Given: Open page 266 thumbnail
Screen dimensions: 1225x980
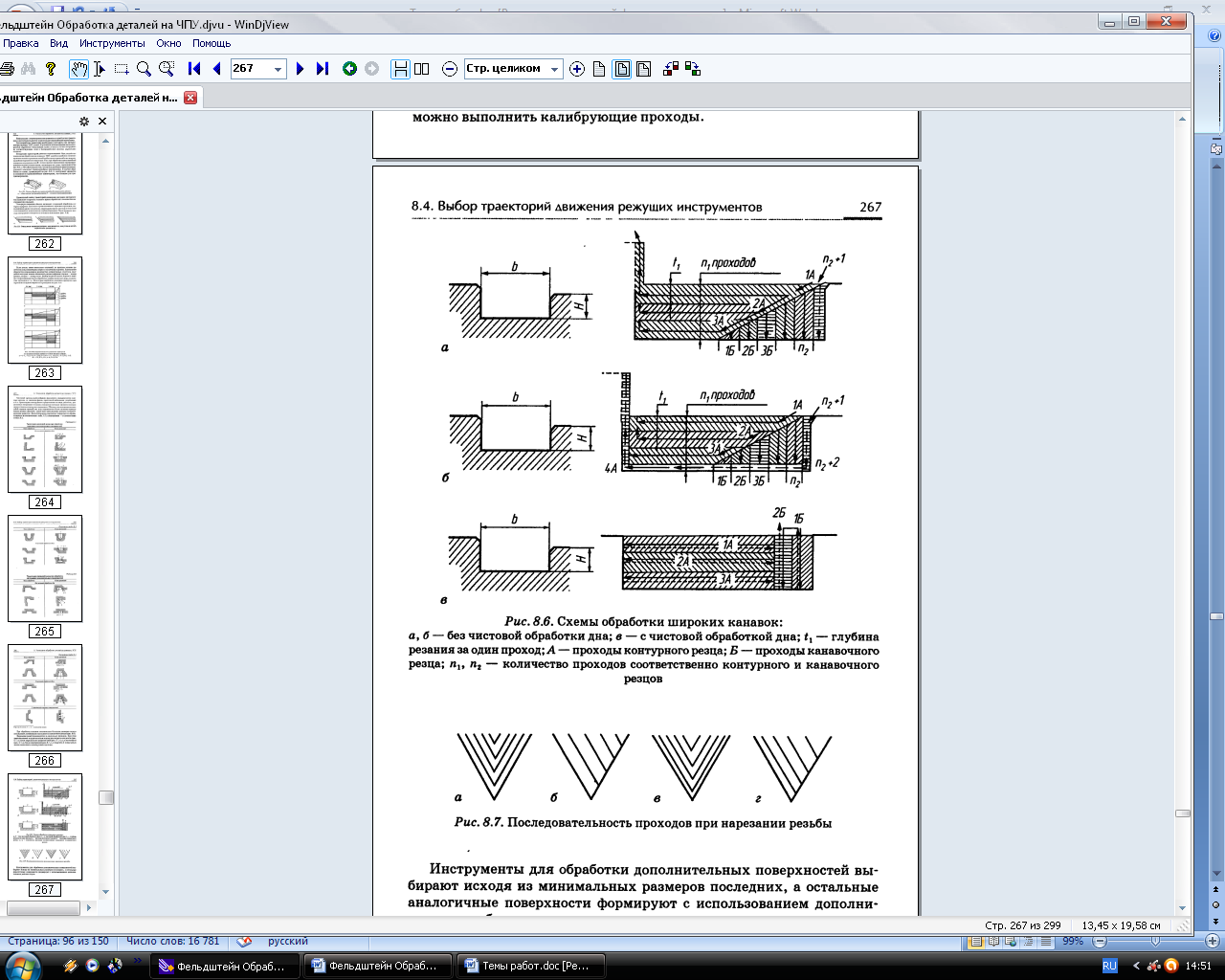Looking at the screenshot, I should 45,698.
